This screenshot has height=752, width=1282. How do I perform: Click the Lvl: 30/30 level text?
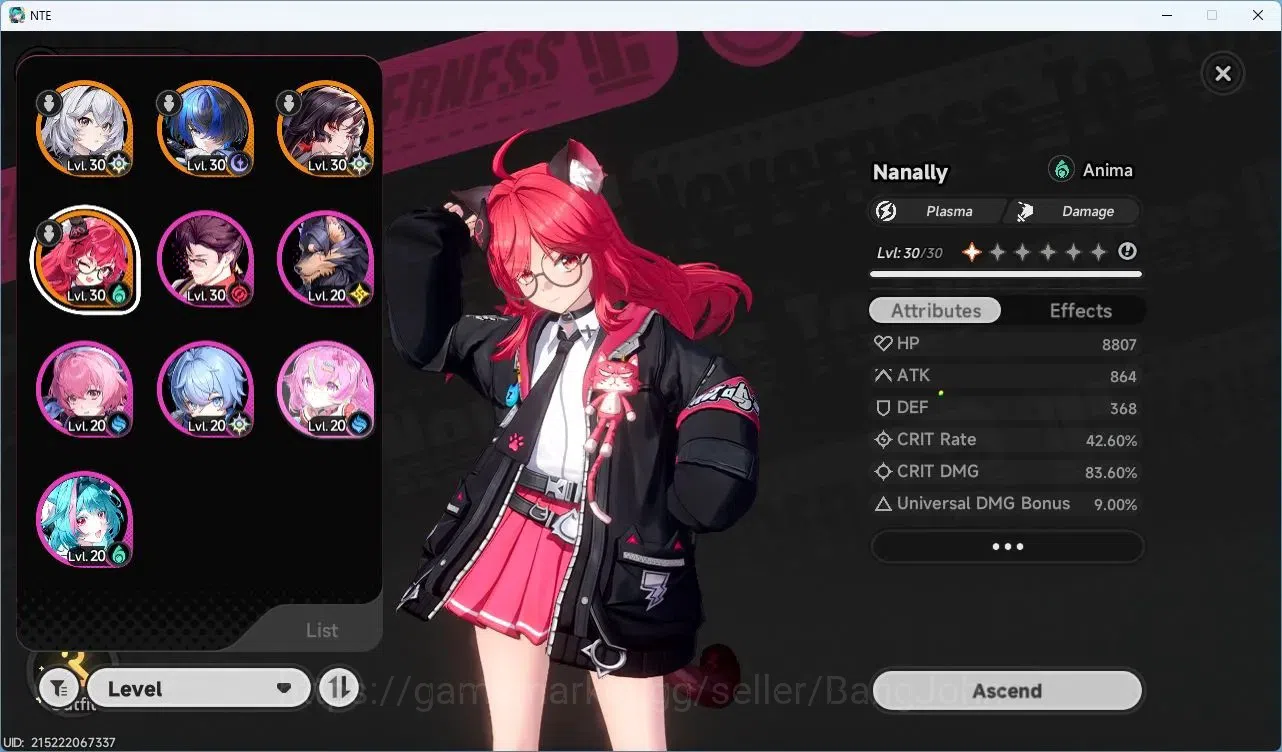coord(909,253)
